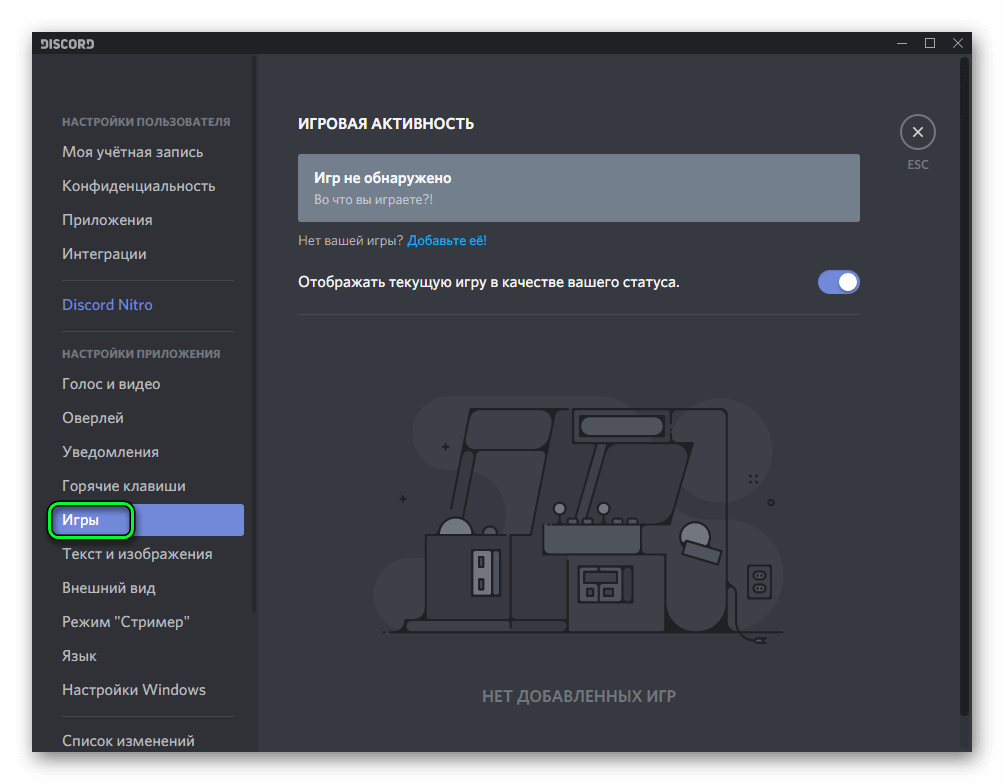The image size is (1004, 784).
Task: Click the 'Игр не обнаружено' game banner
Action: pyautogui.click(x=578, y=188)
